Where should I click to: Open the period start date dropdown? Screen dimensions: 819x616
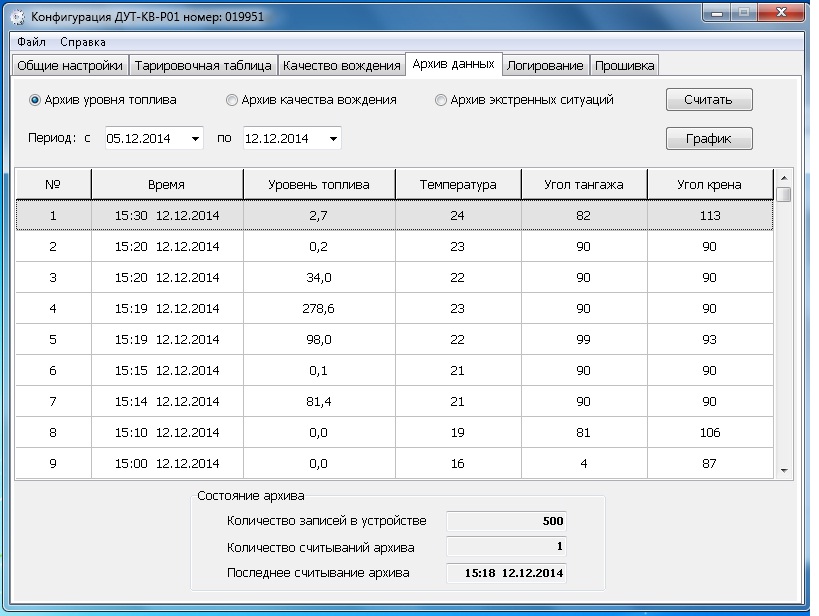pos(195,138)
